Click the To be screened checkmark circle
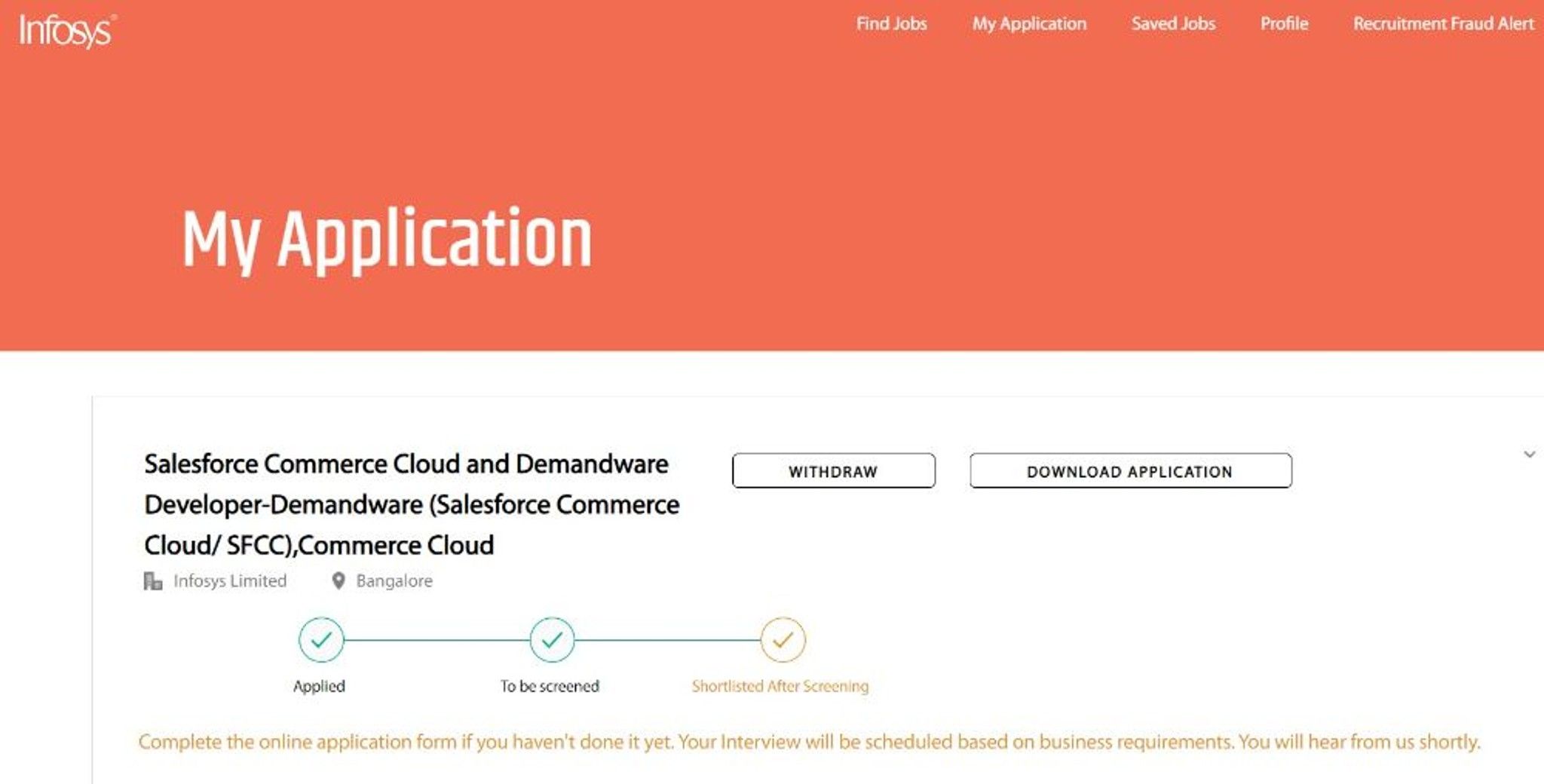 [552, 640]
